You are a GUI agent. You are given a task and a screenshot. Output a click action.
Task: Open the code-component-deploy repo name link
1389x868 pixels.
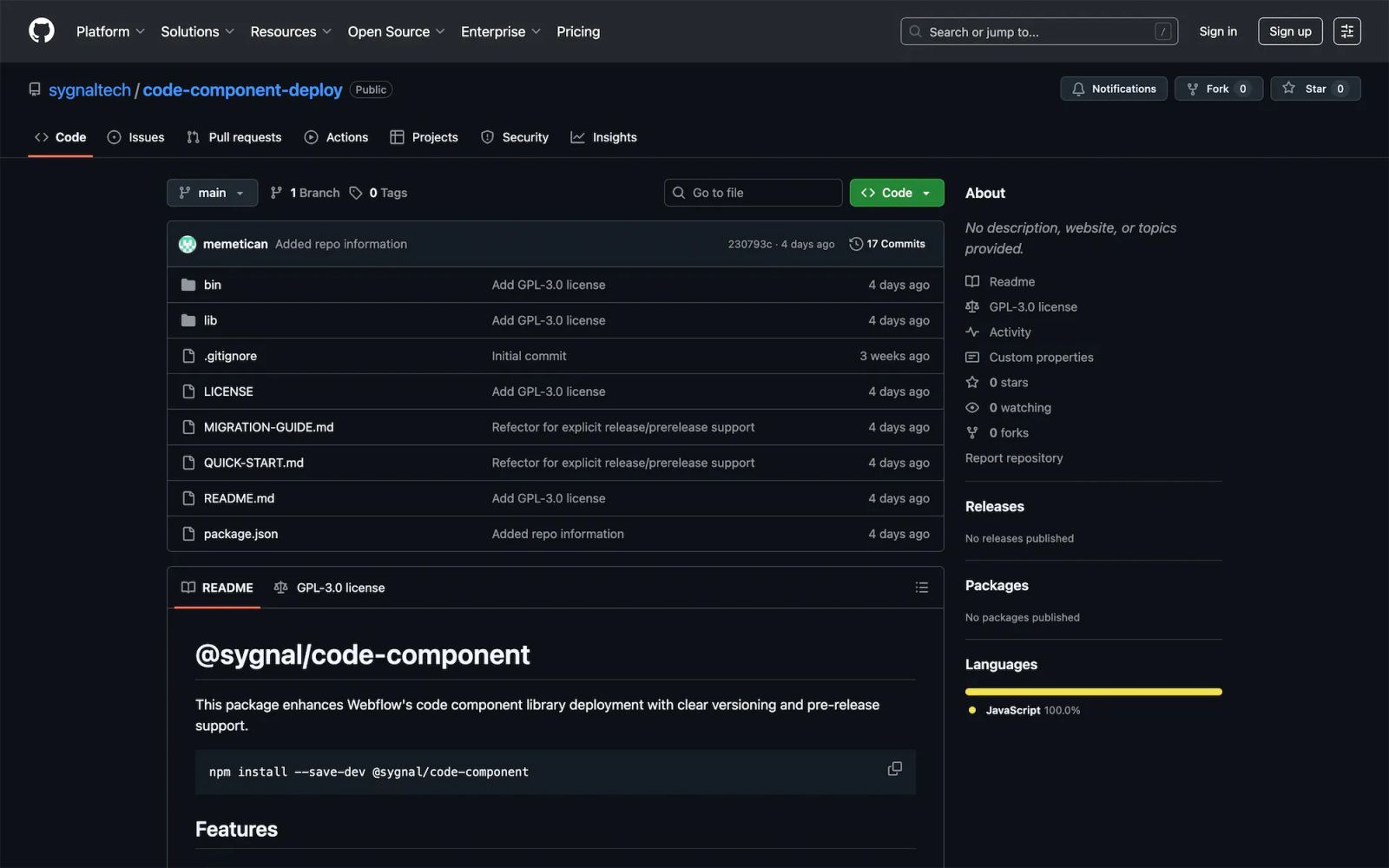coord(242,89)
